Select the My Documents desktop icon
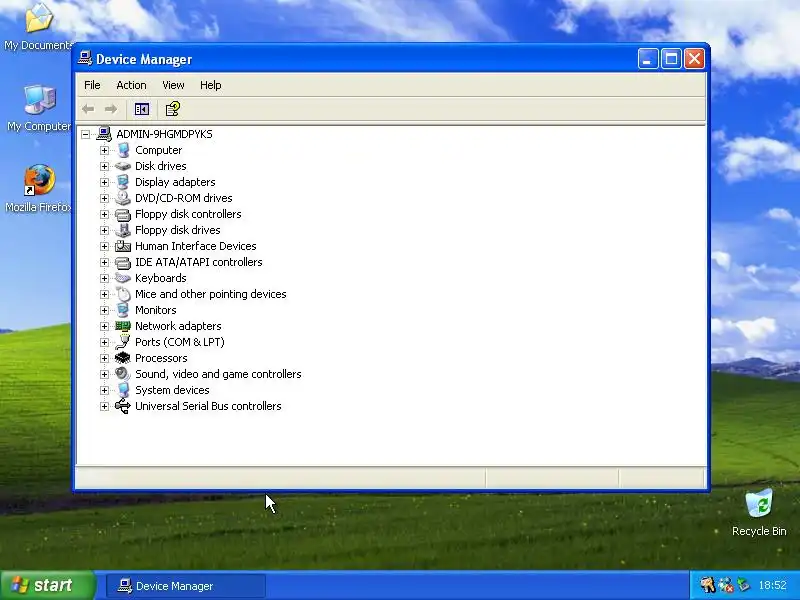 click(x=39, y=17)
